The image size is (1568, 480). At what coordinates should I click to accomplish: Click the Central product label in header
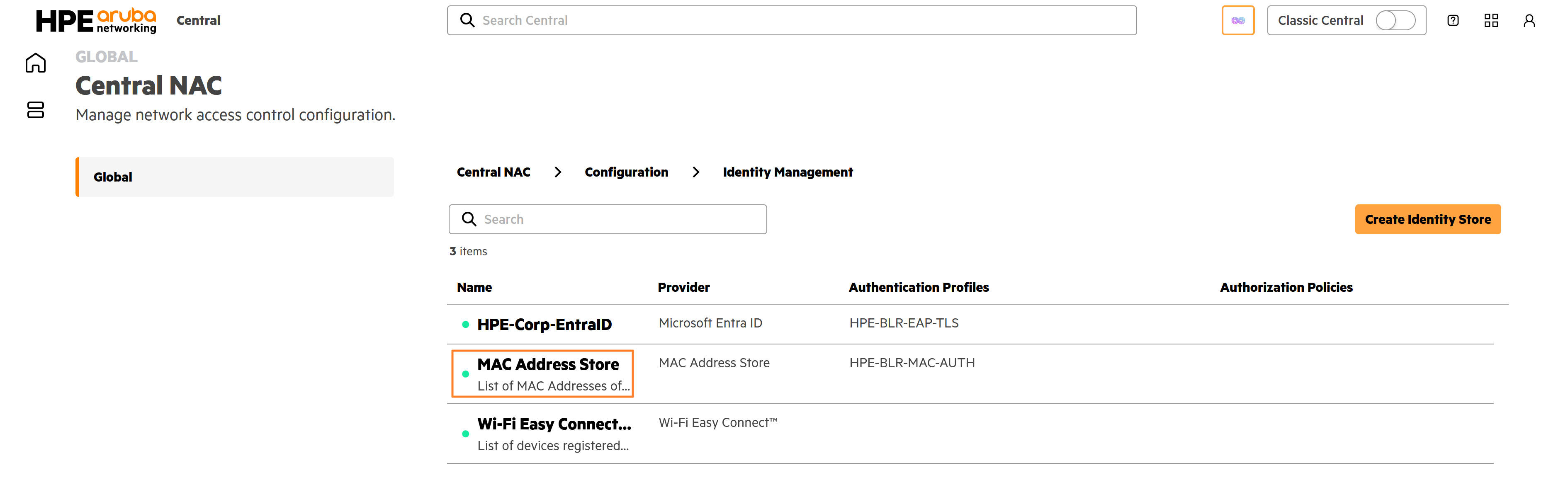198,21
